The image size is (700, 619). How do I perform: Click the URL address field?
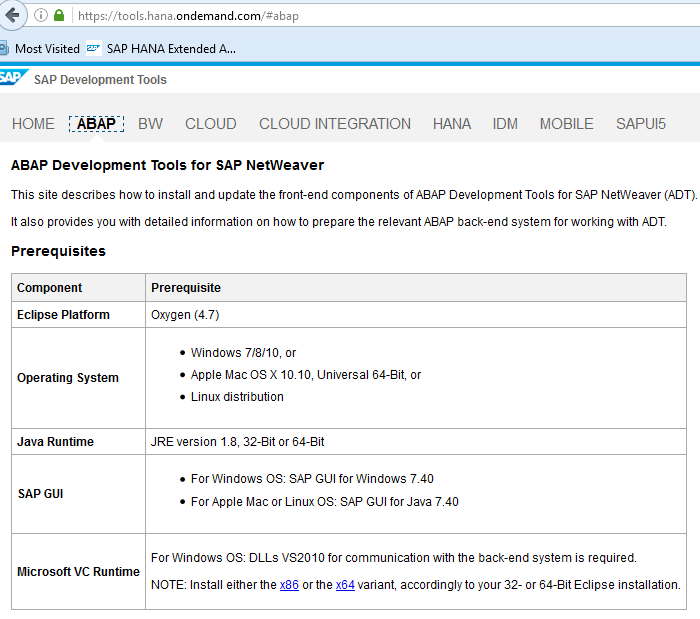click(x=350, y=16)
